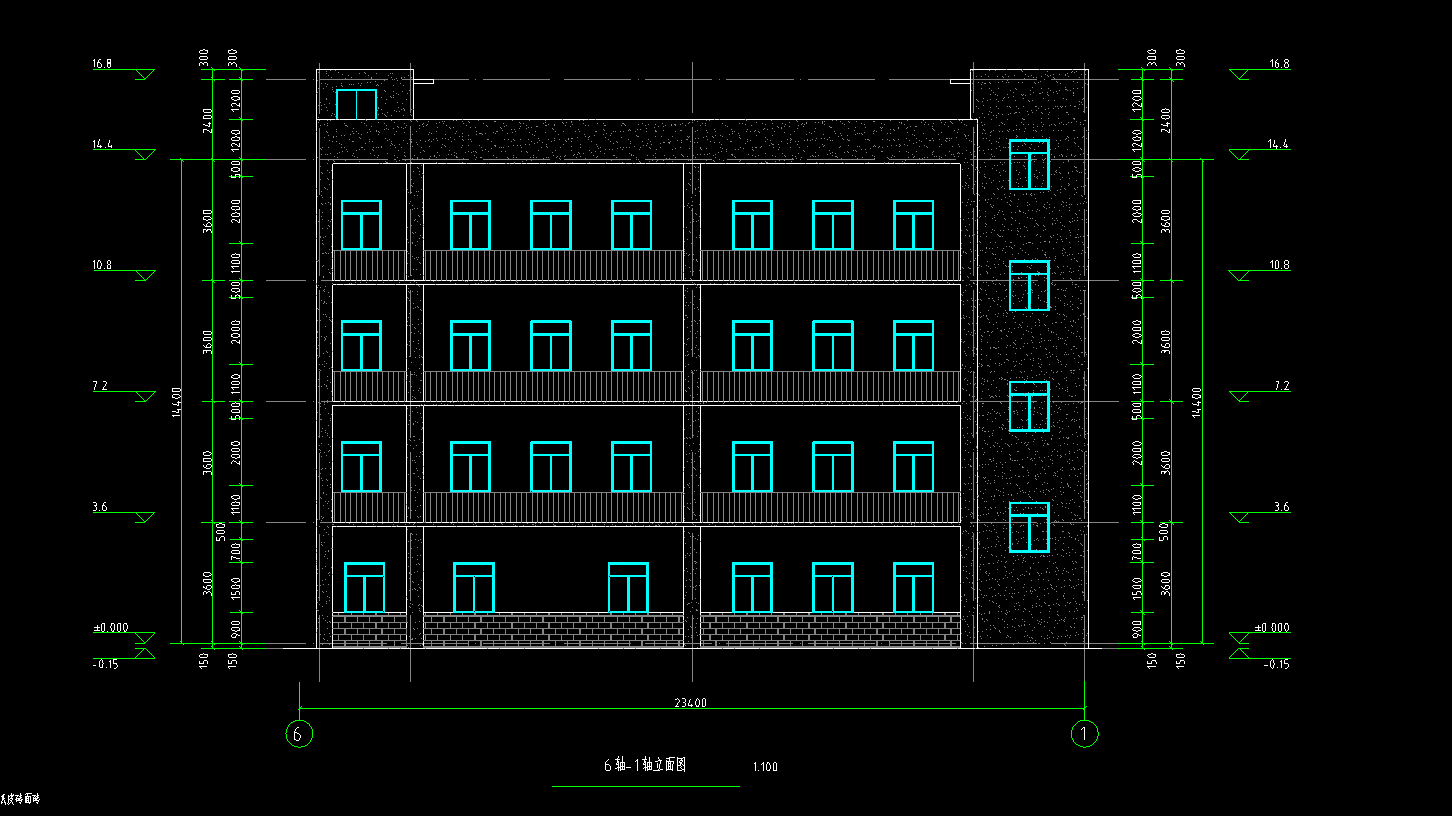Screen dimensions: 1452x816
Task: Click the left-side 2400 parapet dimension text
Action: pyautogui.click(x=207, y=120)
